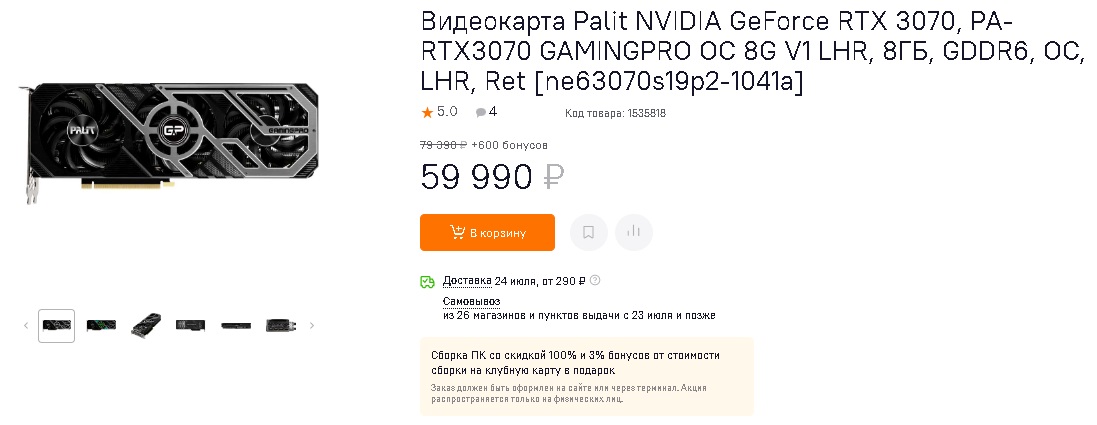1097x425 pixels.
Task: Open the "Доставка" delivery link
Action: [468, 281]
